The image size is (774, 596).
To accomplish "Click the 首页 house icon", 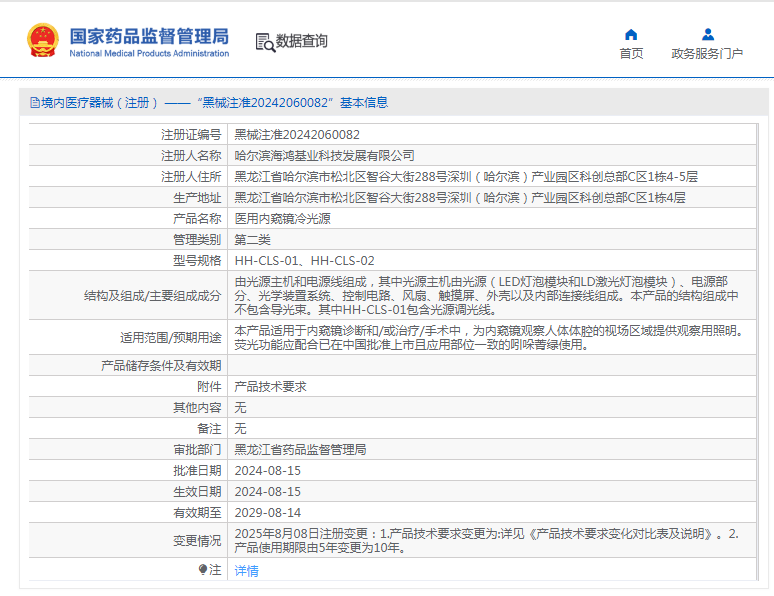I will tap(631, 35).
